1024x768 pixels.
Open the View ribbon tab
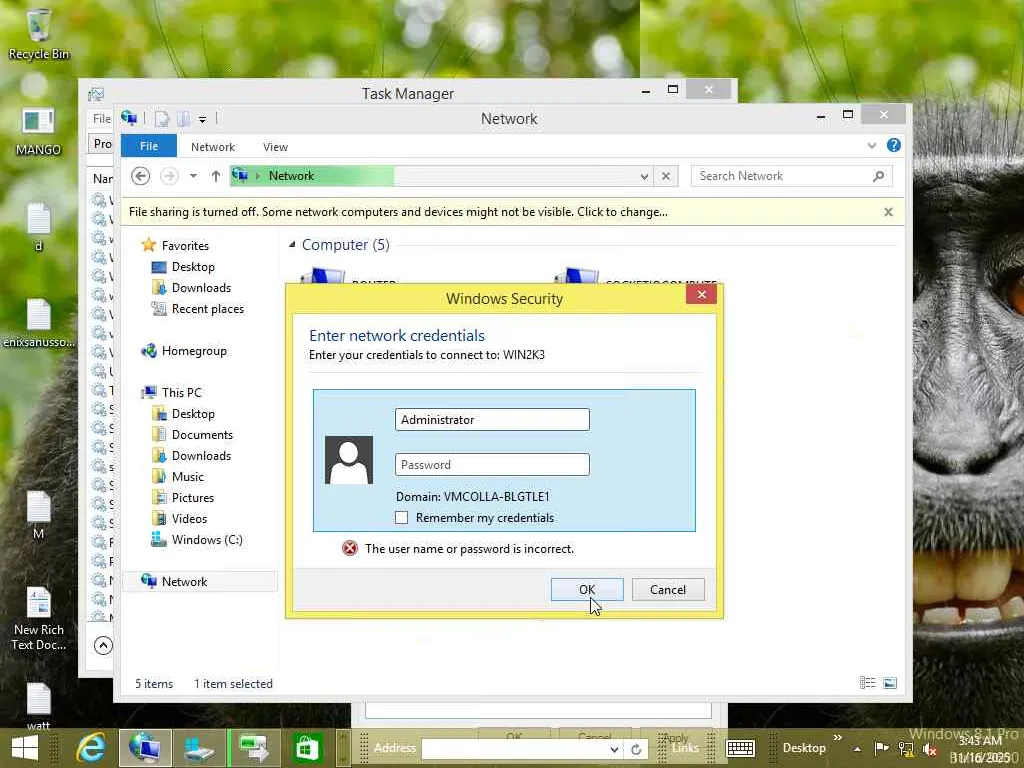[x=275, y=147]
